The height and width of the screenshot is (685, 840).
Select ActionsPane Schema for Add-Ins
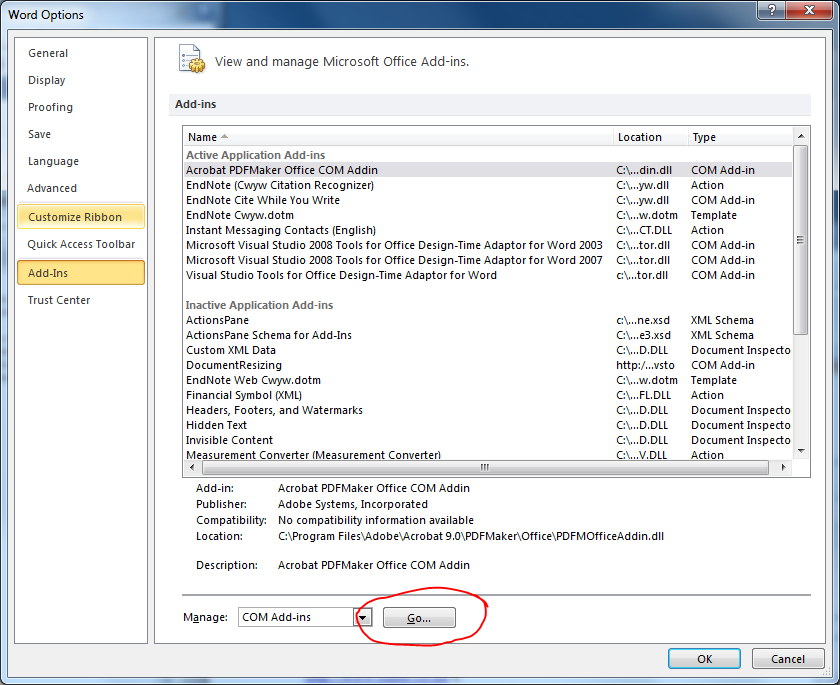(488, 335)
